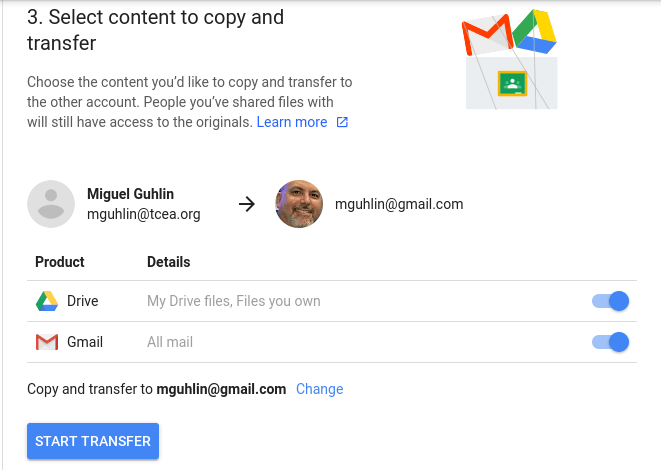Image resolution: width=661 pixels, height=470 pixels.
Task: Open the Learn more link
Action: click(x=292, y=122)
